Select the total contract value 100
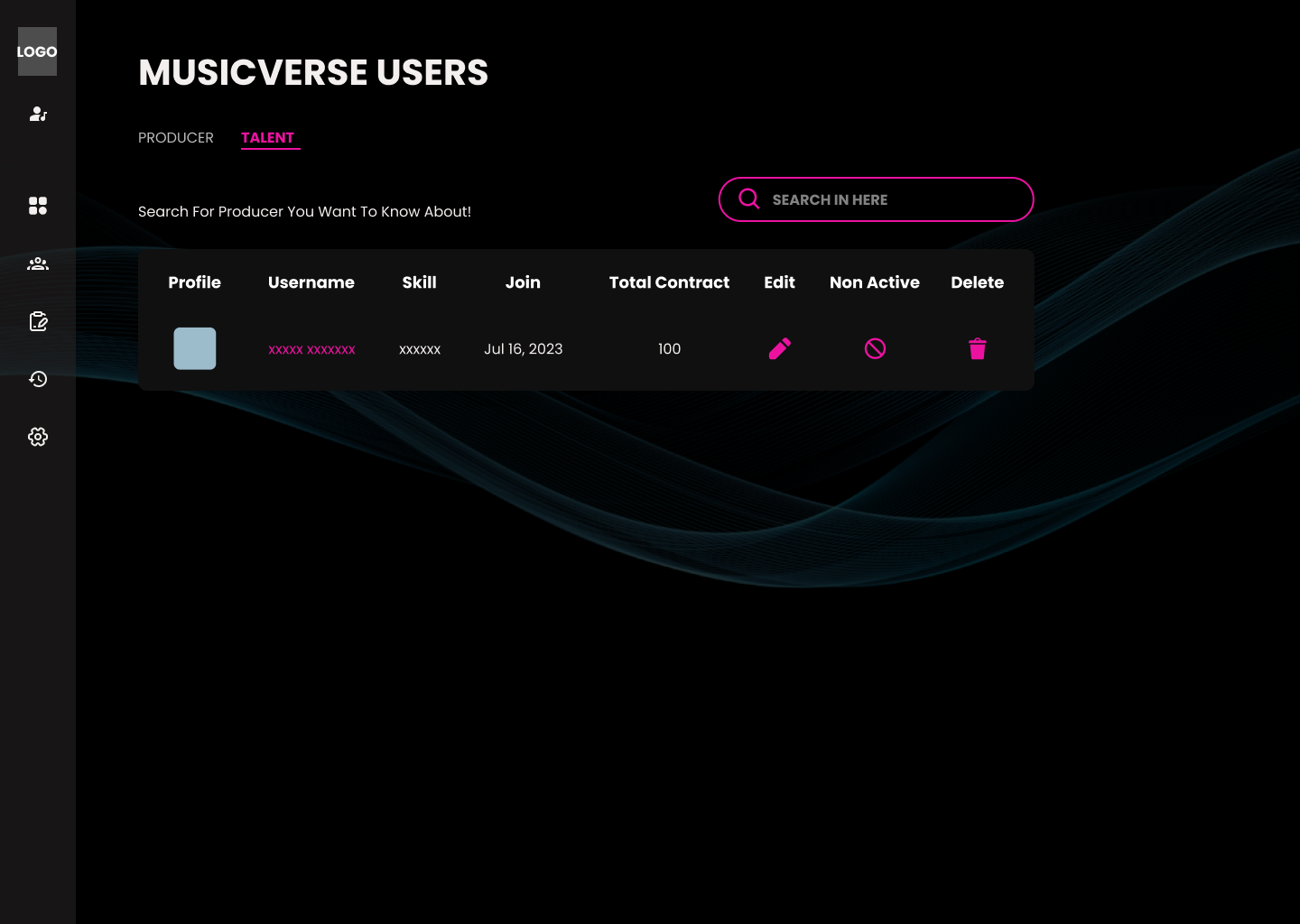The width and height of the screenshot is (1300, 924). coord(669,349)
